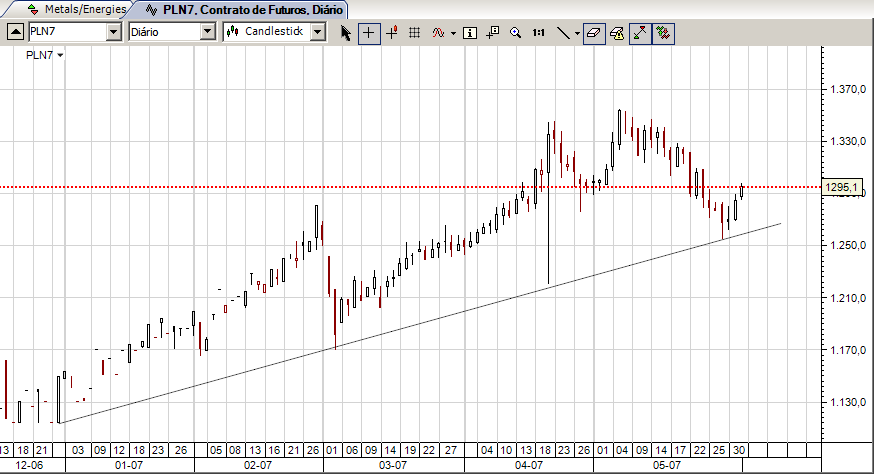The height and width of the screenshot is (474, 874).
Task: Select the line drawing tool
Action: (x=564, y=33)
